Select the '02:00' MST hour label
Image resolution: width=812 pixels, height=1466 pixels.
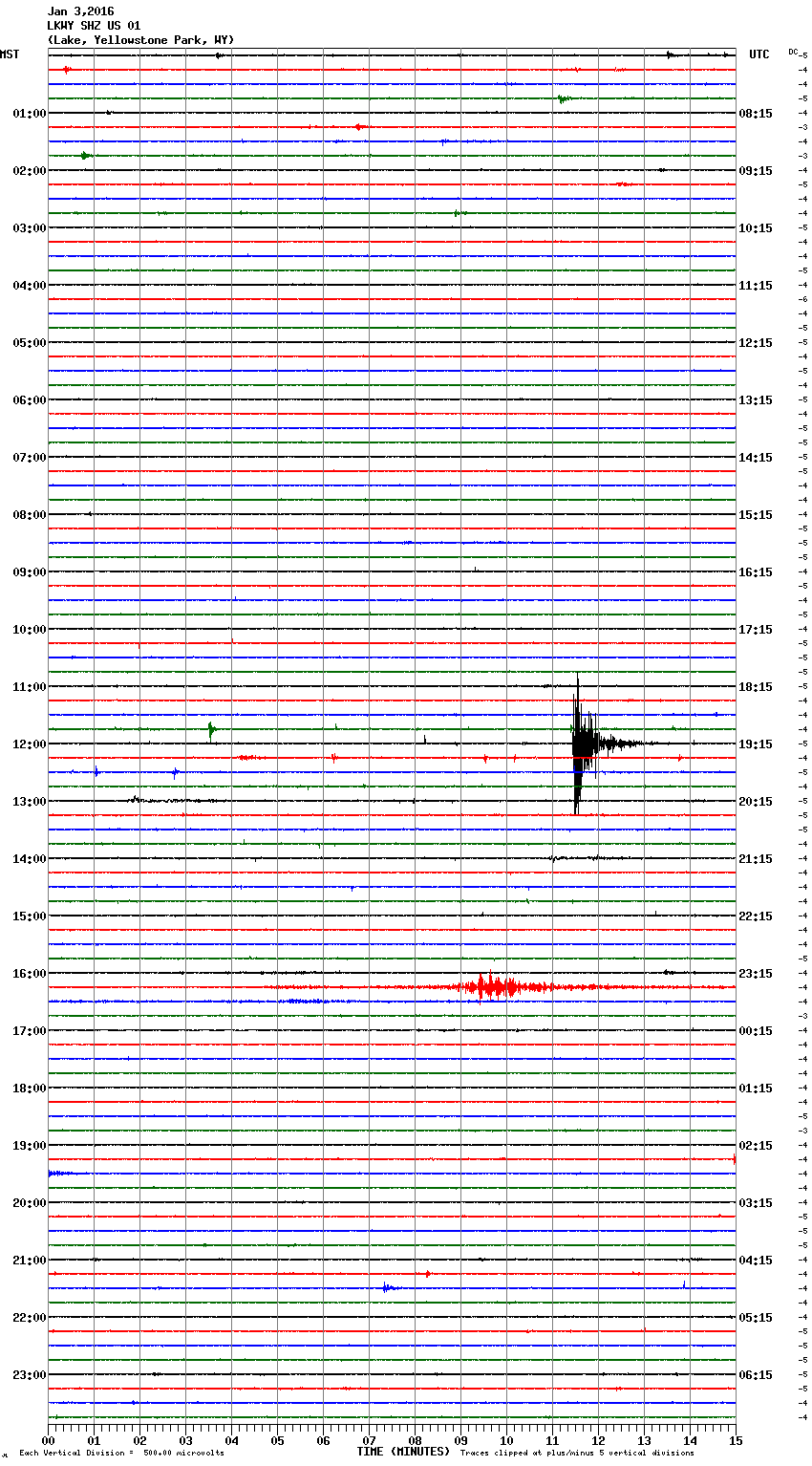30,171
